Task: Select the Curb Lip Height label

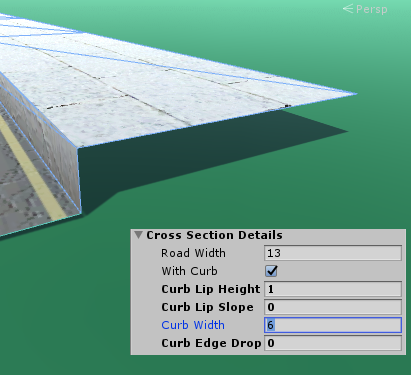Action: point(211,289)
